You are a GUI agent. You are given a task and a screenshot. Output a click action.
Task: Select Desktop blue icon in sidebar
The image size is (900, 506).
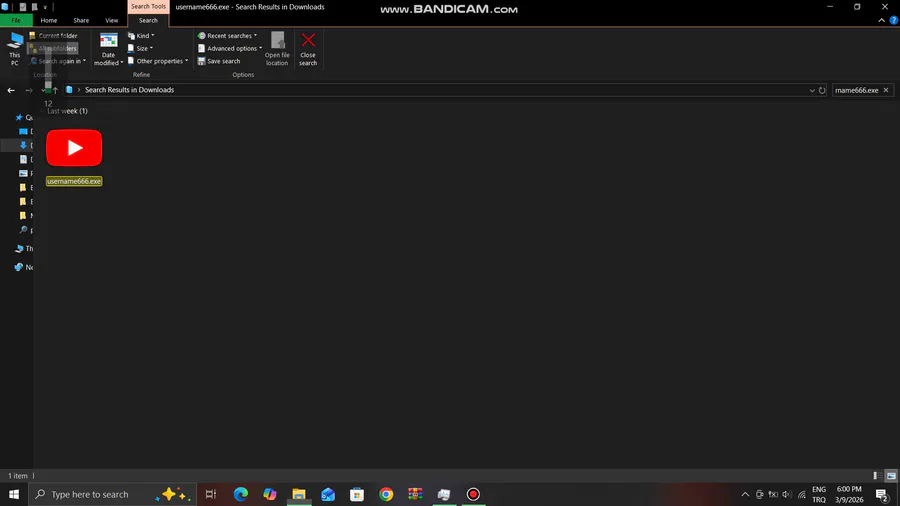[x=23, y=131]
